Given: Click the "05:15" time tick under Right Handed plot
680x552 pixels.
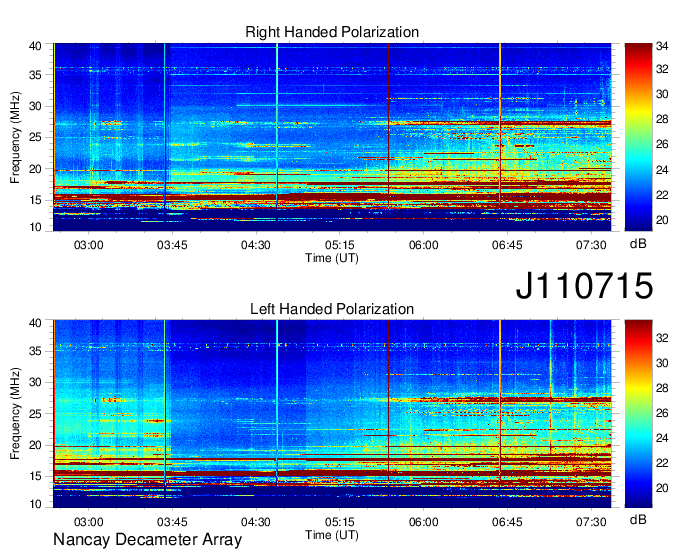Looking at the screenshot, I should [340, 245].
